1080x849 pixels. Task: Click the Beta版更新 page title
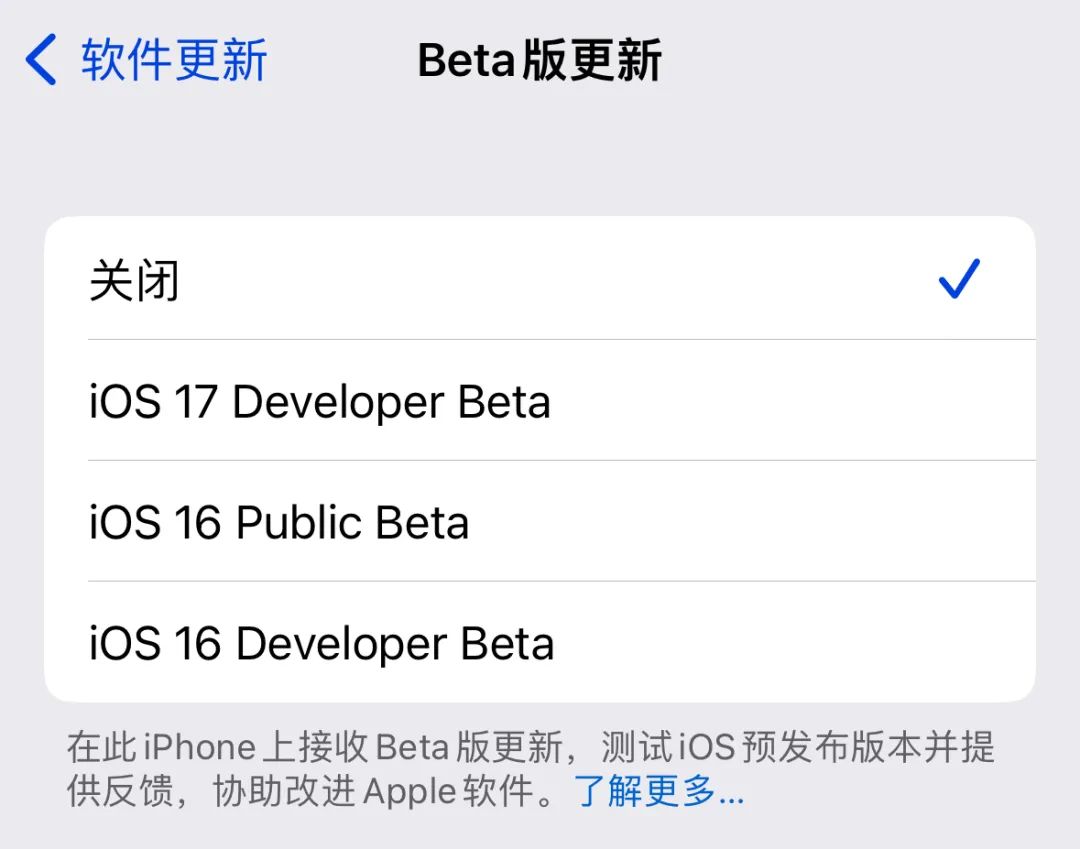[539, 60]
